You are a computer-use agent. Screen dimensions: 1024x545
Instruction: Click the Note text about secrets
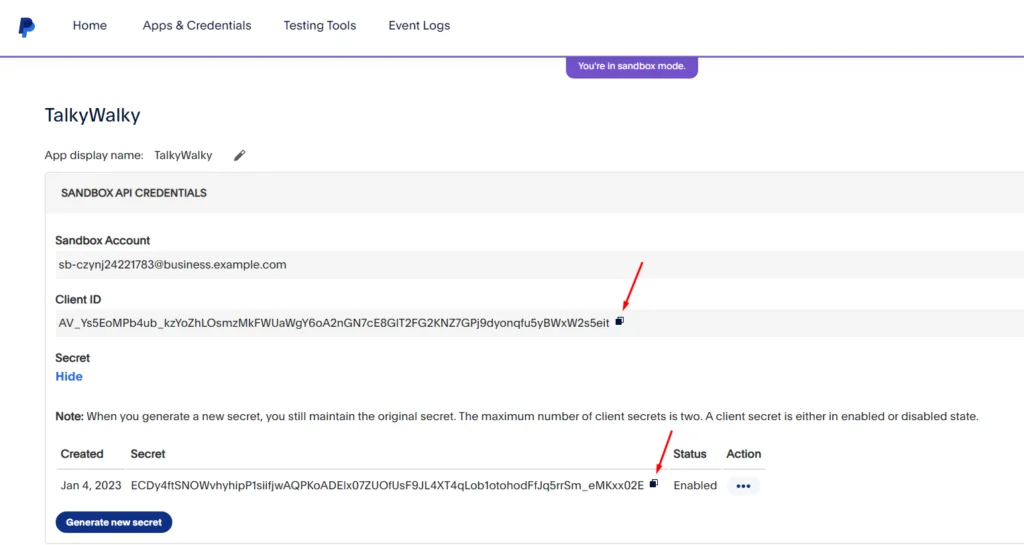pyautogui.click(x=517, y=416)
